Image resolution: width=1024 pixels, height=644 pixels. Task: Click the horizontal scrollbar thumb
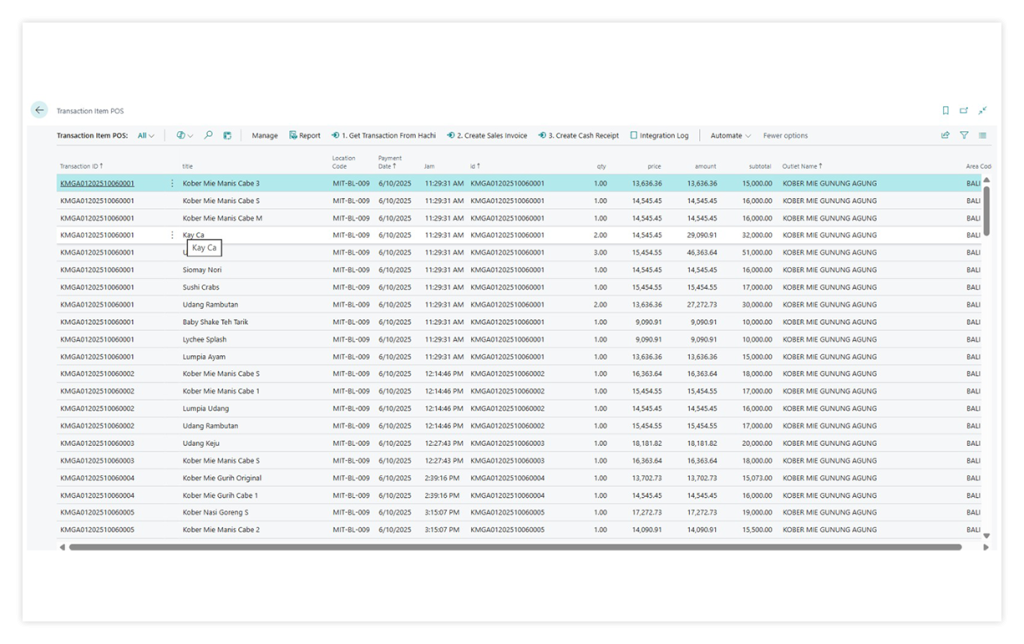point(515,547)
